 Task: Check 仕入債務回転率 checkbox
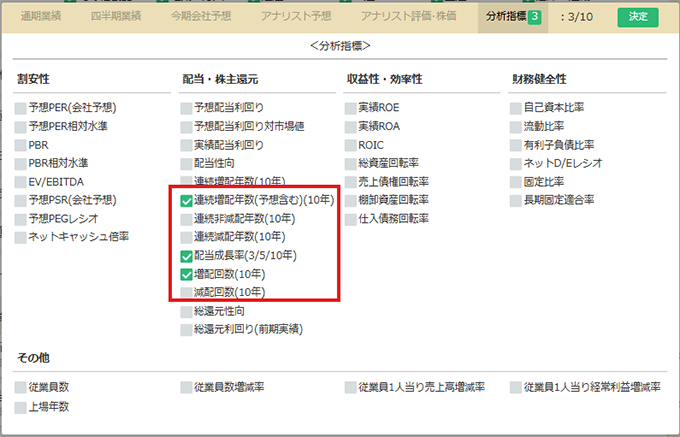pos(351,219)
